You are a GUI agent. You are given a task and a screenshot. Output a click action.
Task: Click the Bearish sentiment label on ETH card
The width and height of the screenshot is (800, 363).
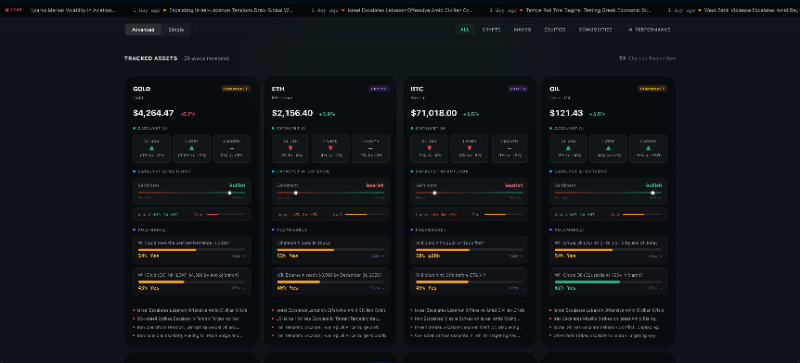point(376,185)
